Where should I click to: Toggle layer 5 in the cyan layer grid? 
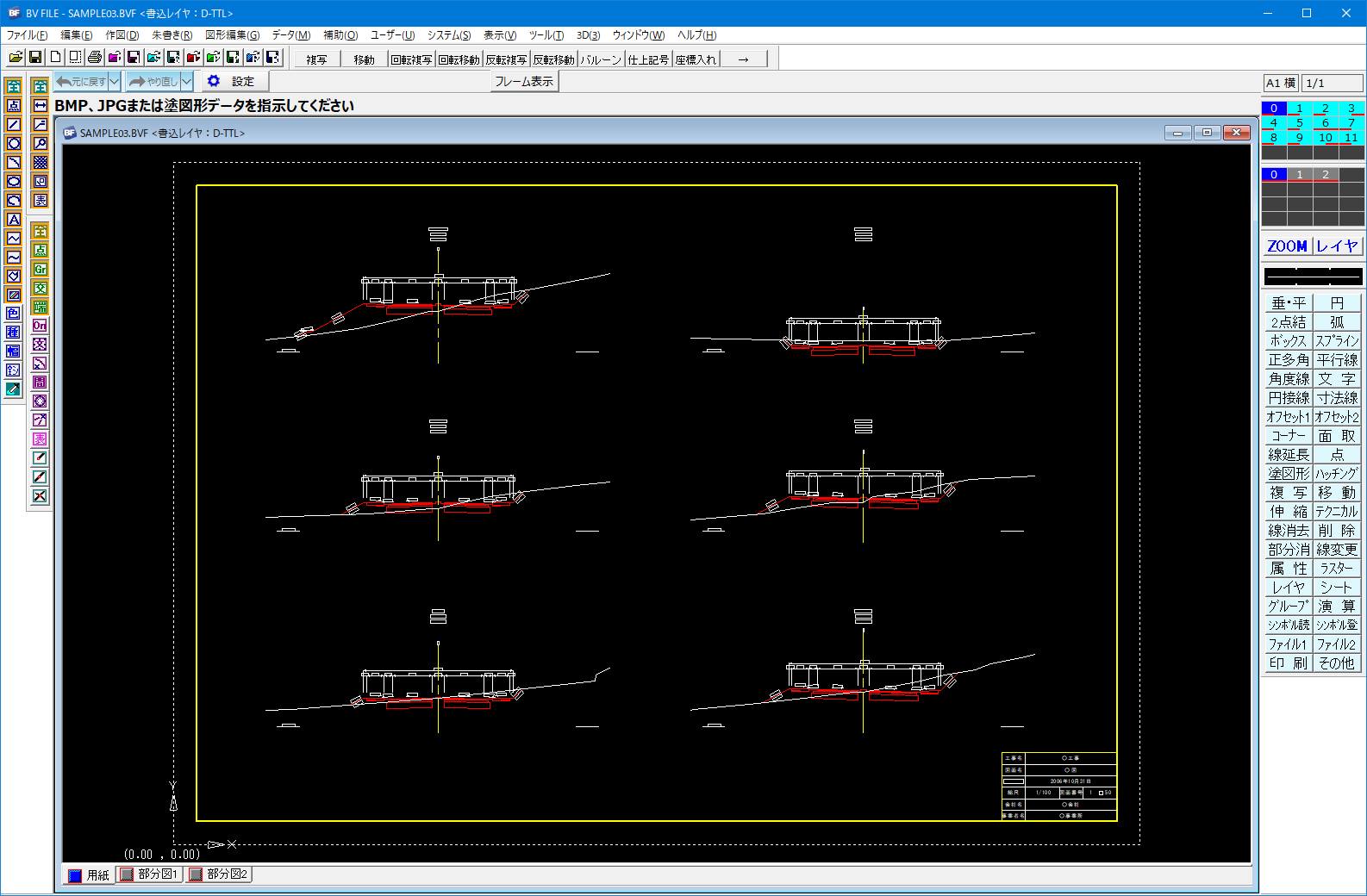click(1299, 123)
